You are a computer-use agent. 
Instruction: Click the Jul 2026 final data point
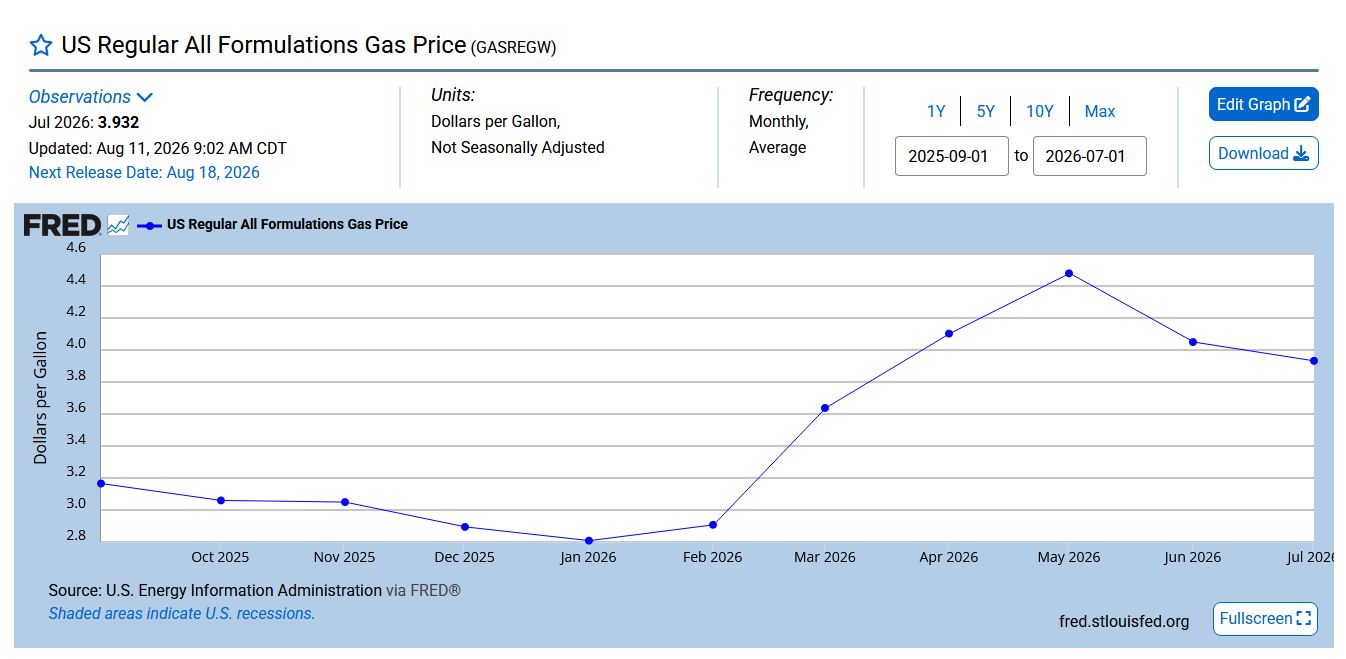[1314, 361]
